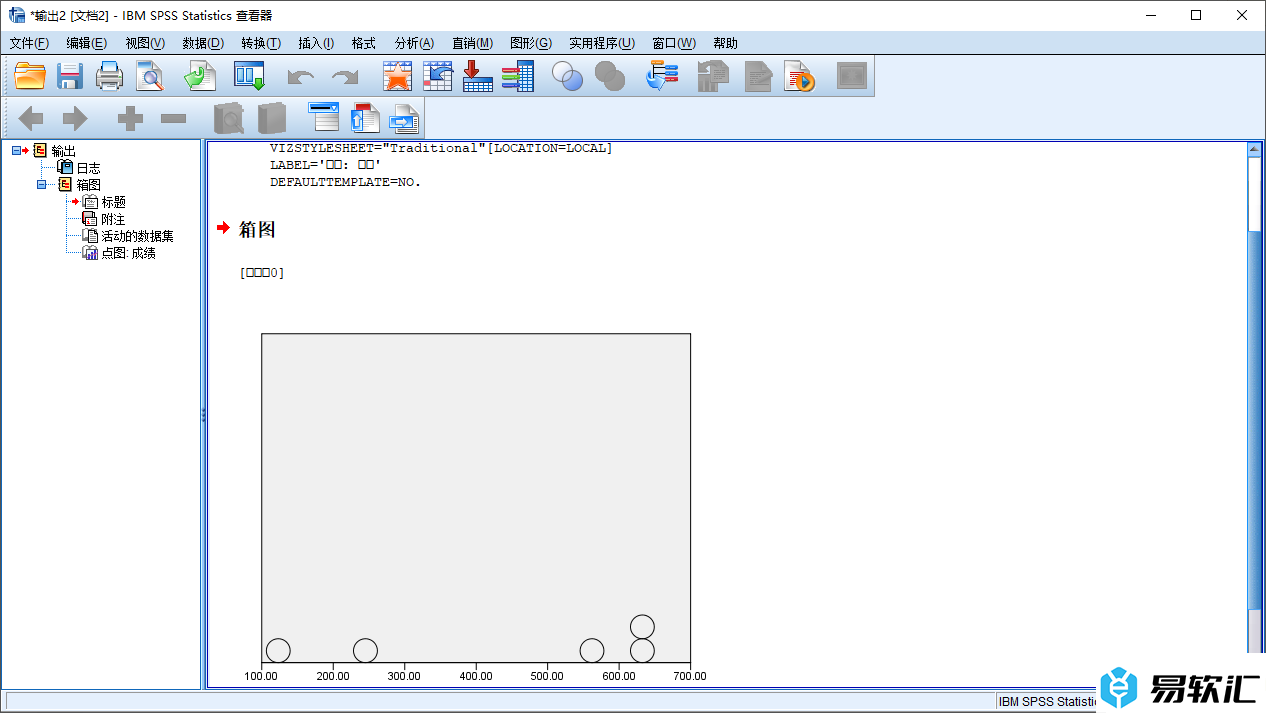This screenshot has width=1266, height=713.
Task: Recall recent dialogs via the toolbar icon
Action: pos(248,76)
